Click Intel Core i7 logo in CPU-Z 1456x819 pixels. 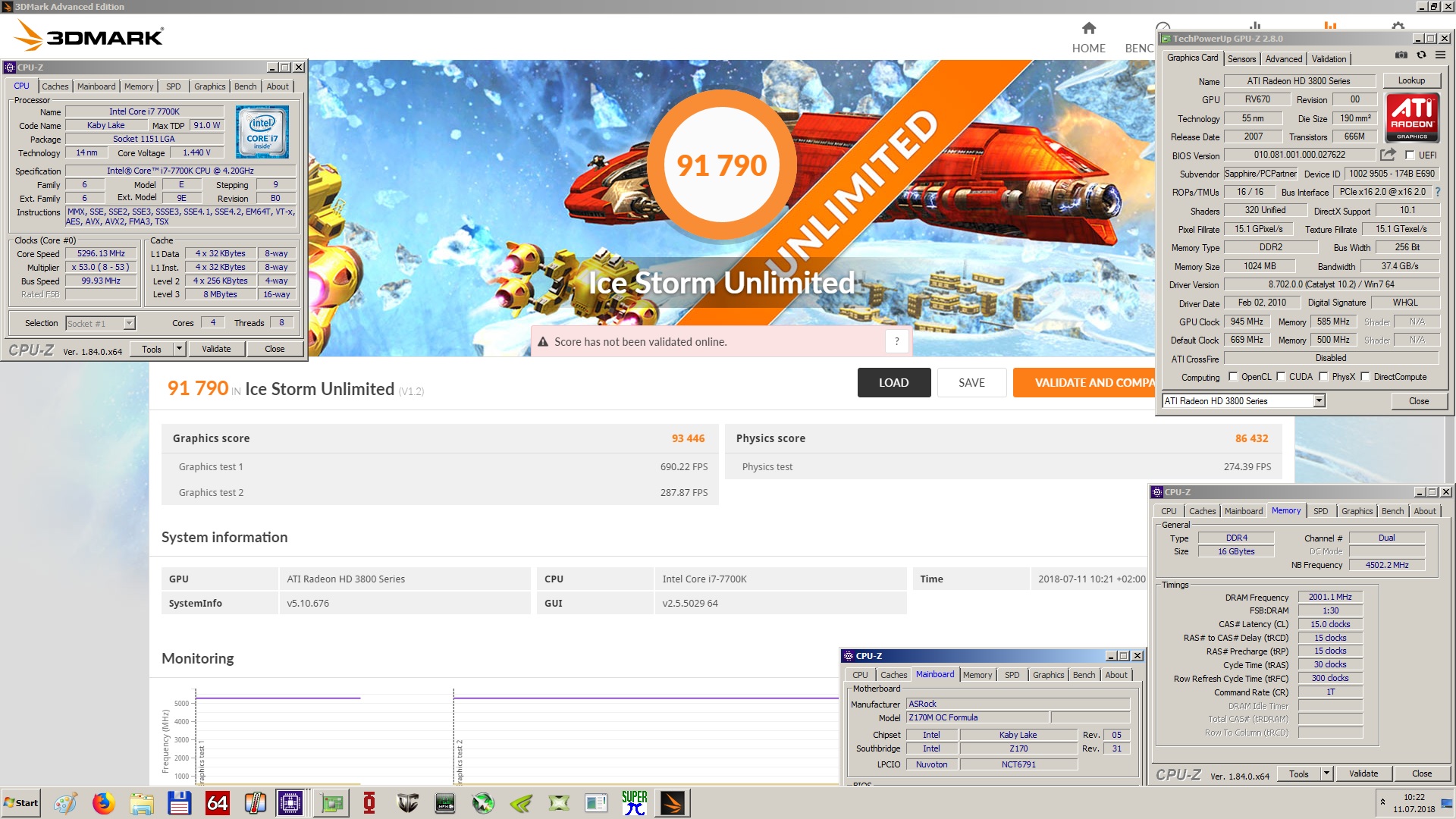pyautogui.click(x=262, y=132)
